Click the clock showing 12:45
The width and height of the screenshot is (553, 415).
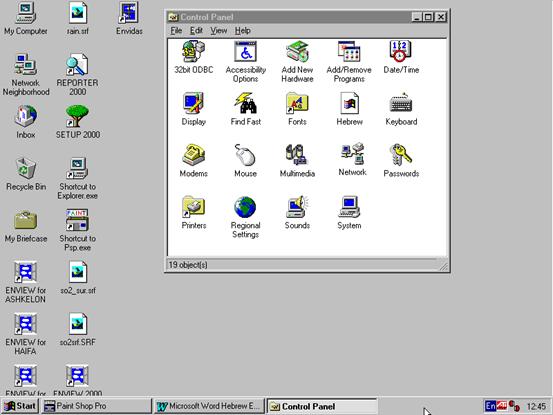[x=536, y=407]
